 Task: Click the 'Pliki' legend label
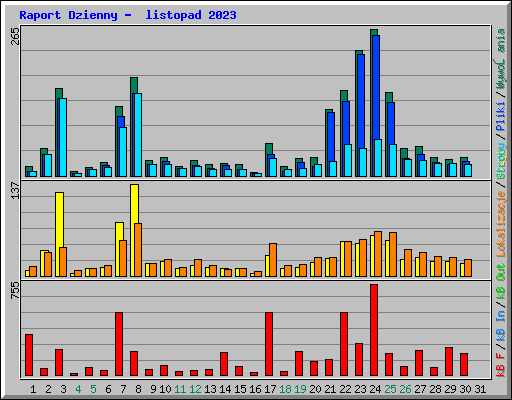coord(500,116)
